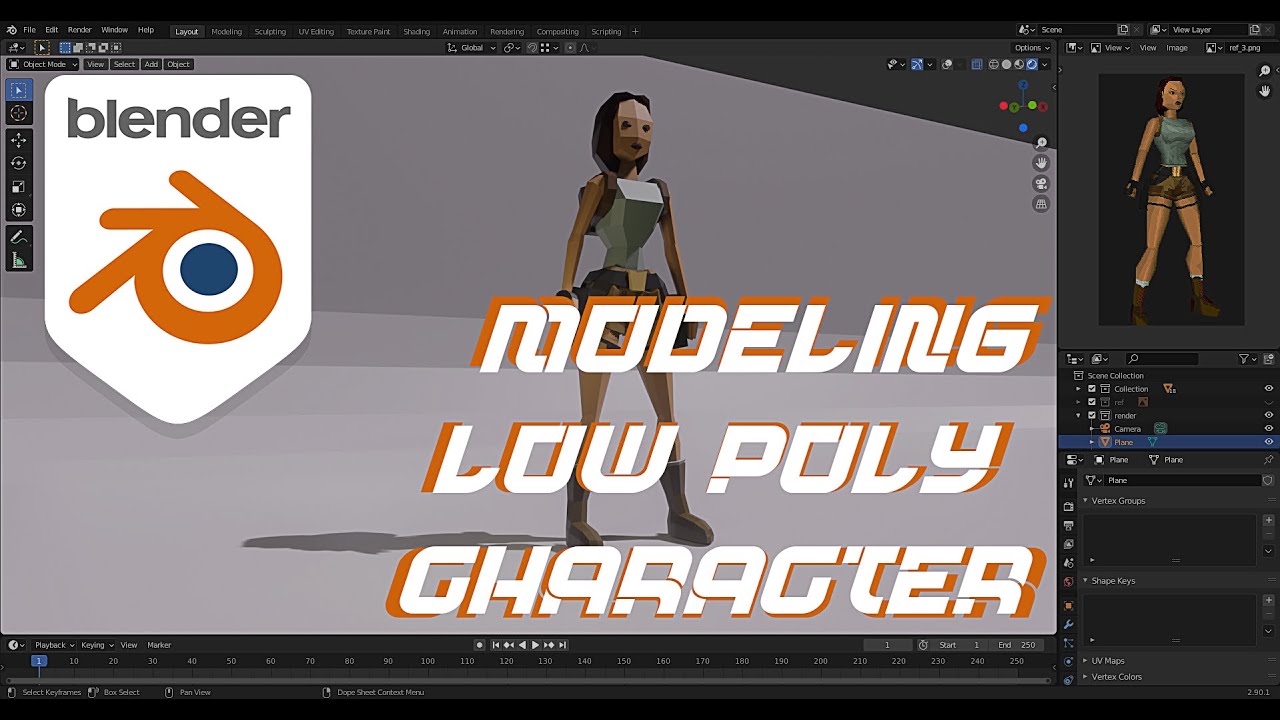Switch to wireframe viewport shading
This screenshot has height=720, width=1280.
pos(993,64)
